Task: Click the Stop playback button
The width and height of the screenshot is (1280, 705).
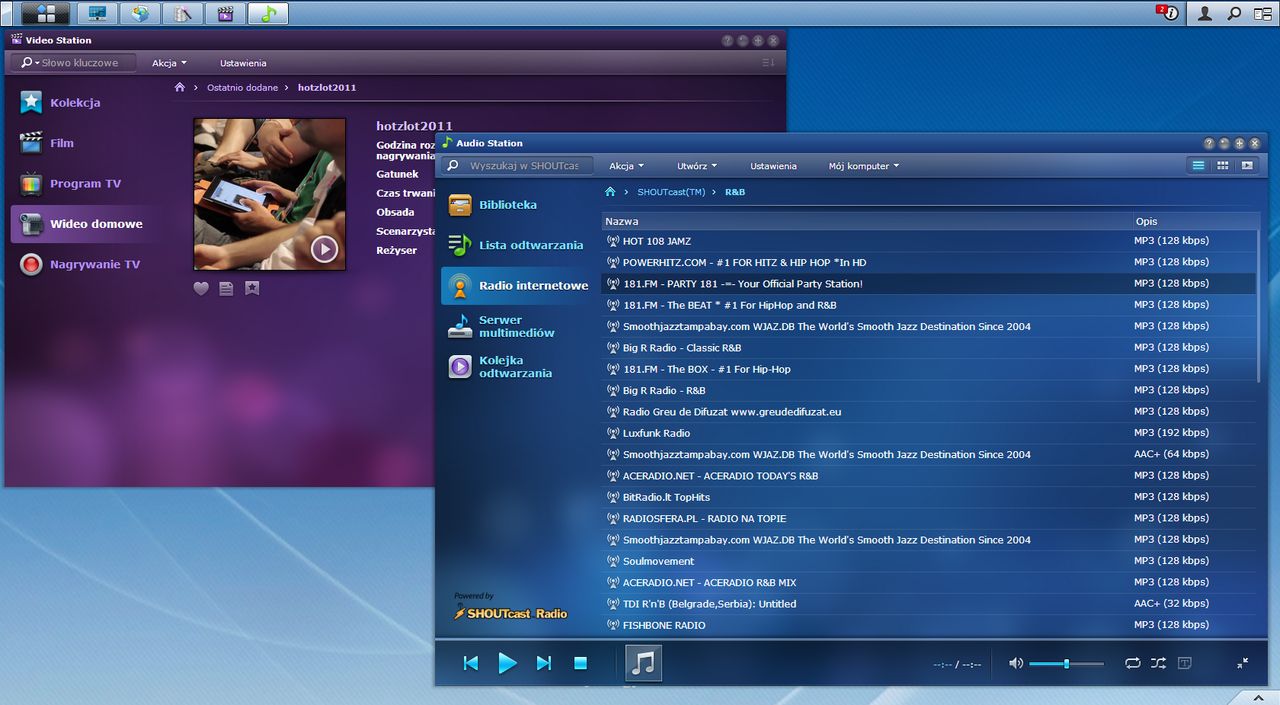Action: pyautogui.click(x=580, y=663)
